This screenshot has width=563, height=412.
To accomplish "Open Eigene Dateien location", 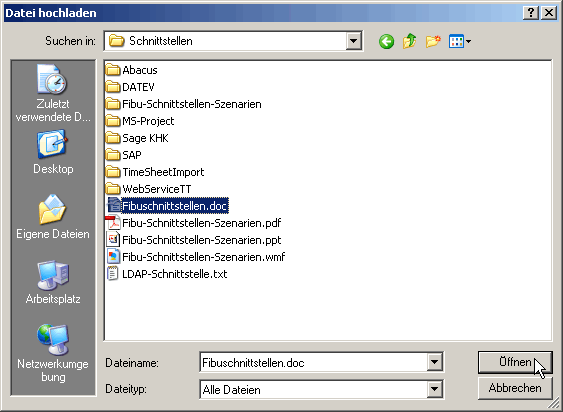I will [53, 217].
